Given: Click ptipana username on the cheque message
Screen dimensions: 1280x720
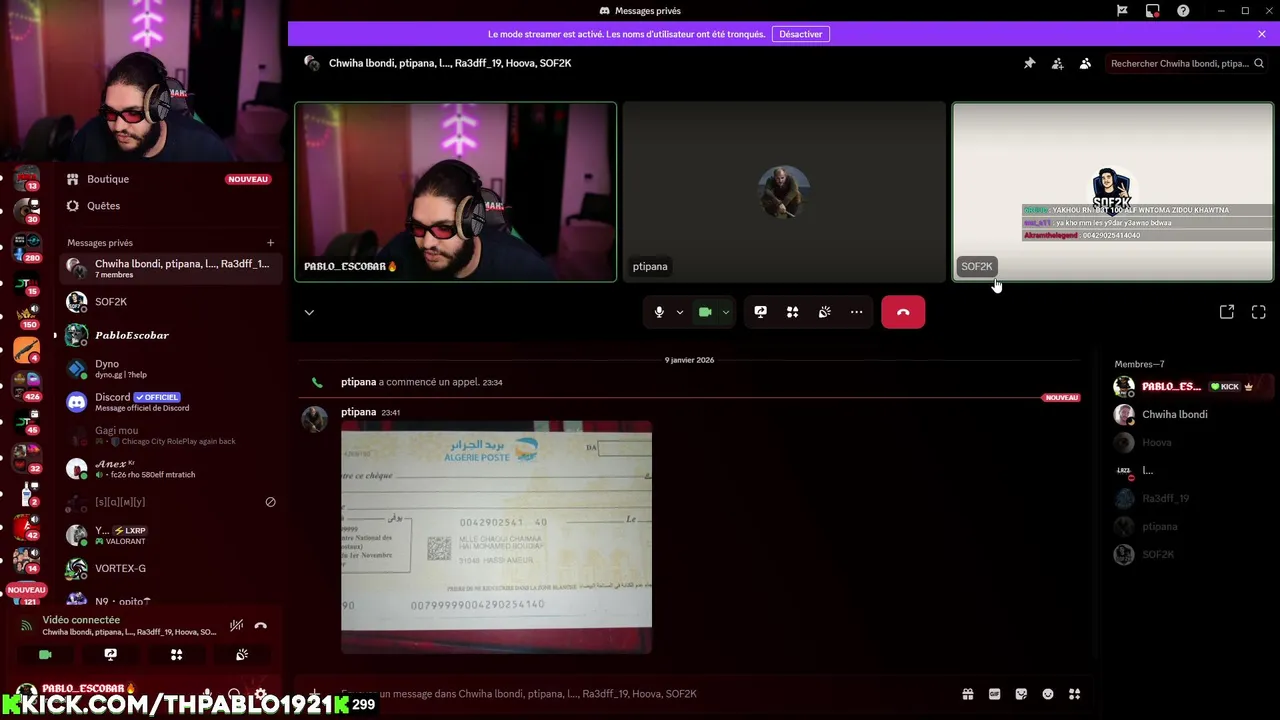Looking at the screenshot, I should (358, 412).
